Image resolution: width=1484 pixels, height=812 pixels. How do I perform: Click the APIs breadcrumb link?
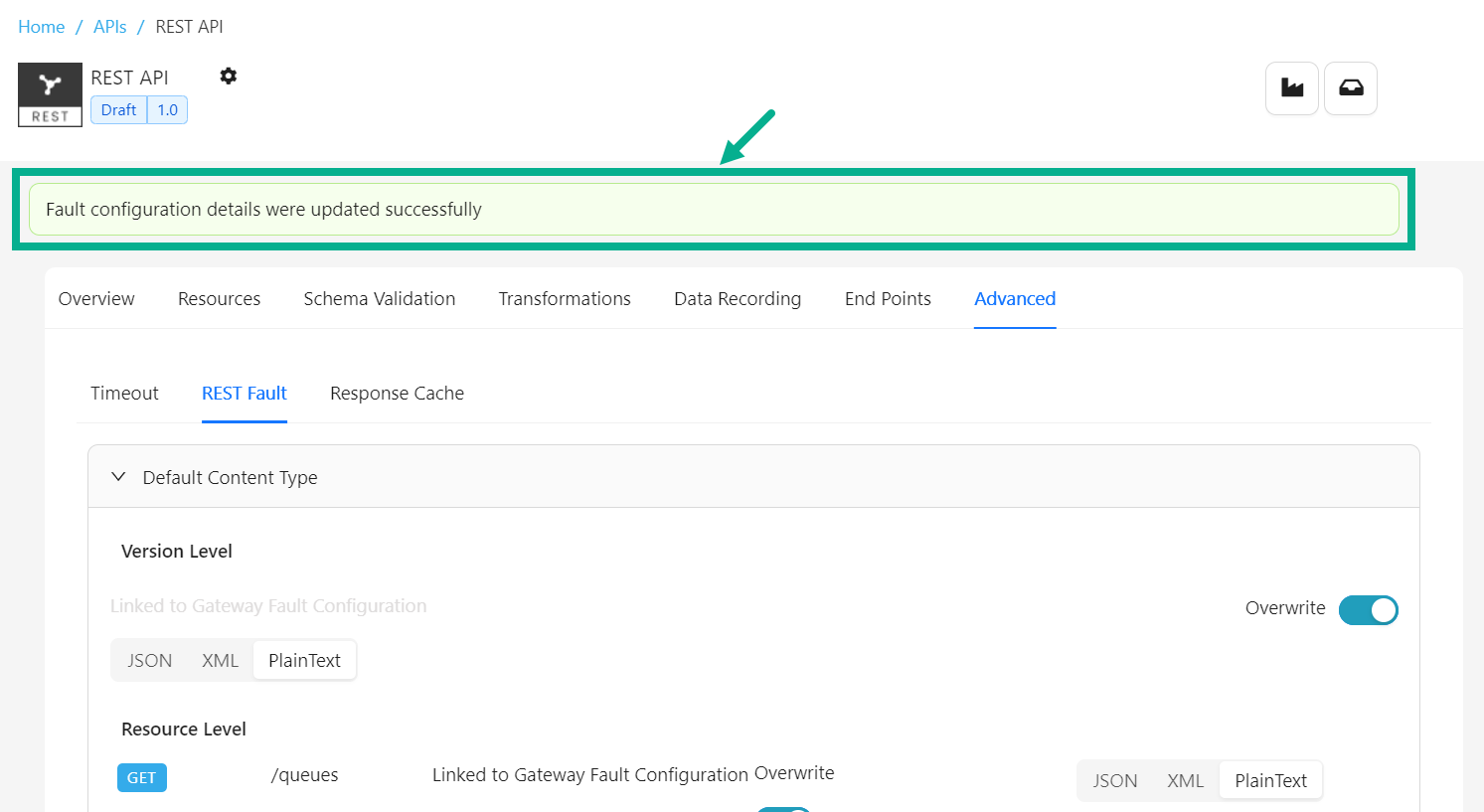(x=109, y=27)
